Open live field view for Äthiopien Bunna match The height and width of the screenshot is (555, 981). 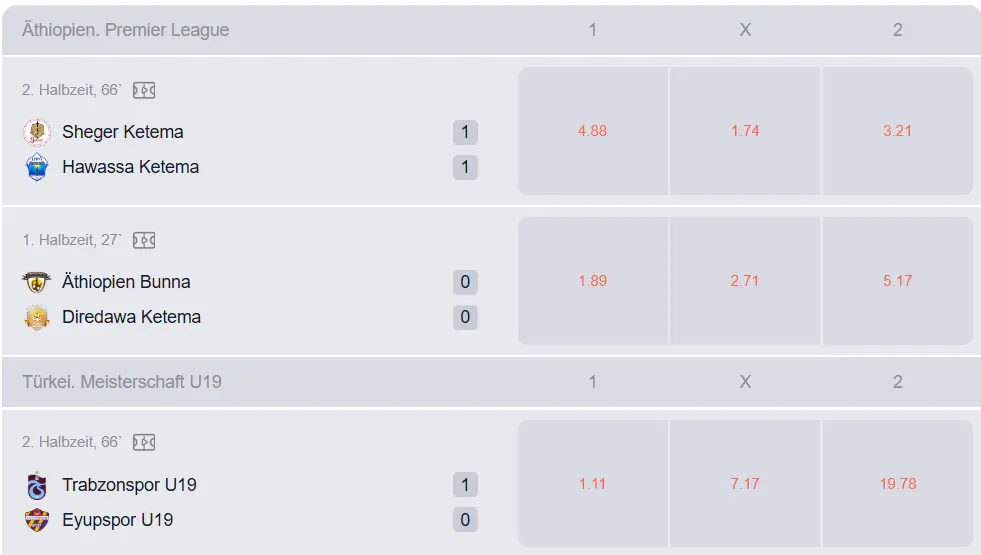point(144,240)
